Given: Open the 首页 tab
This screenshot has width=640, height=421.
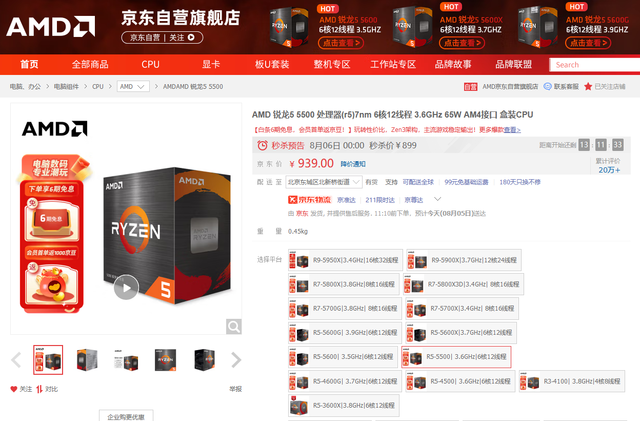Looking at the screenshot, I should 29,65.
